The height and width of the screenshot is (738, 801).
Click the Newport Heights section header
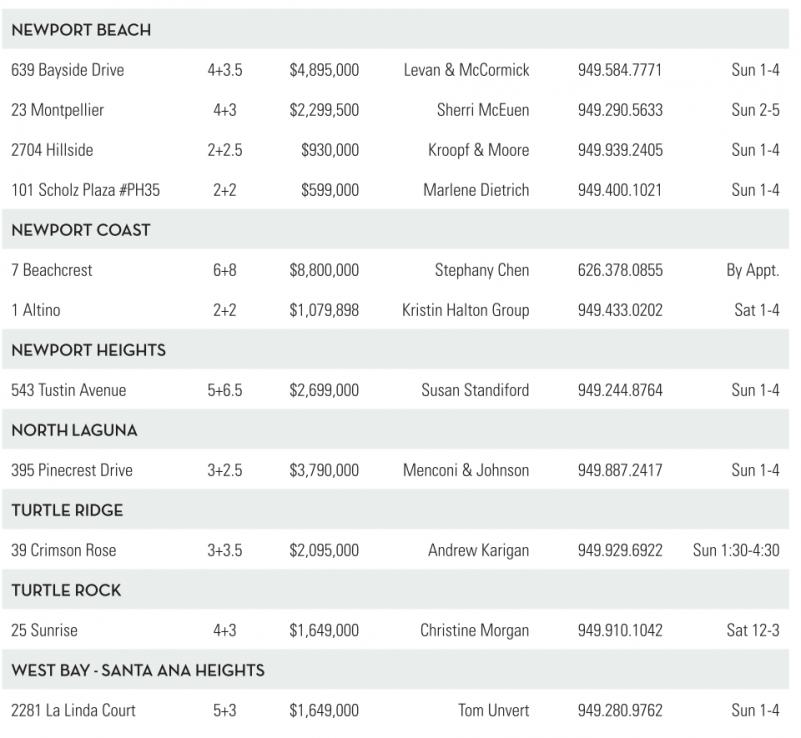tap(88, 350)
